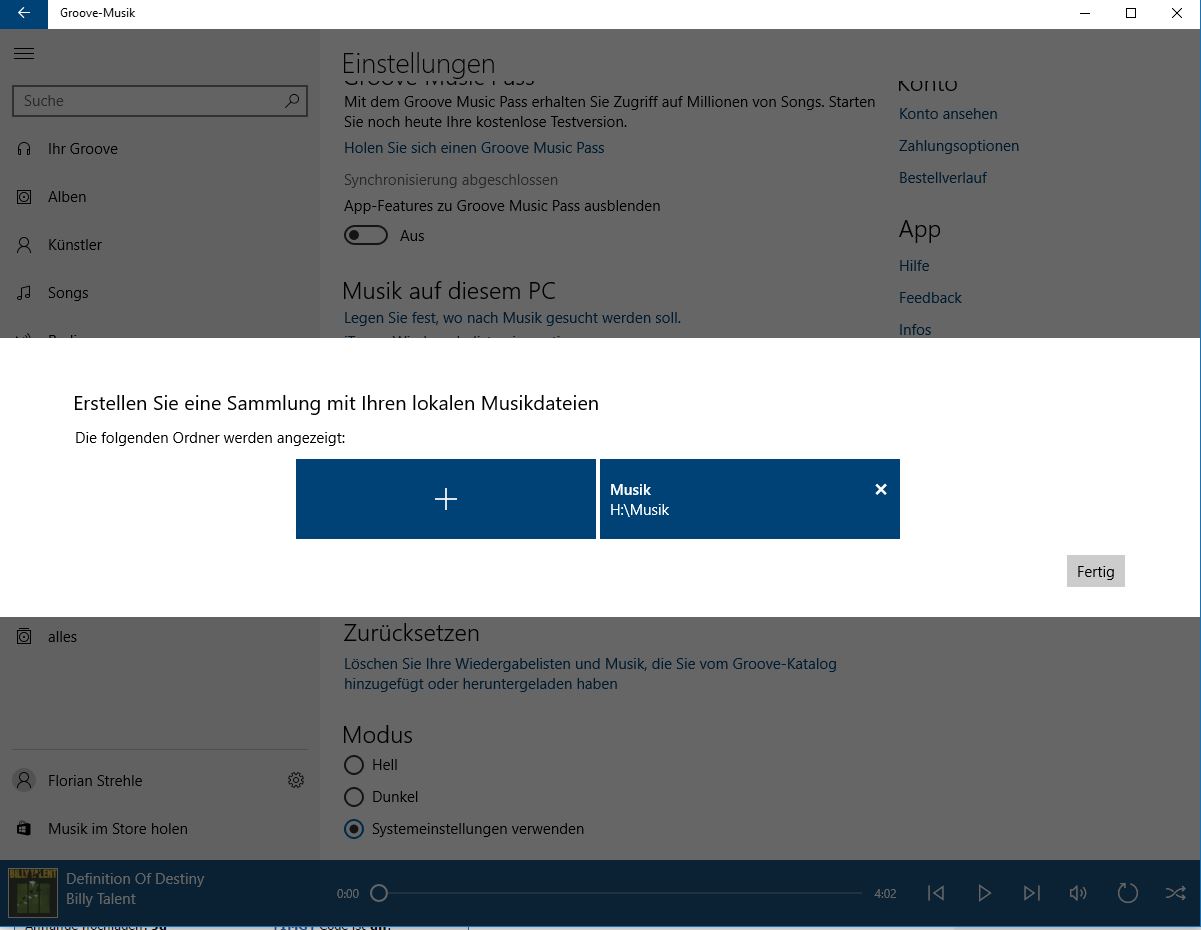Viewport: 1201px width, 930px height.
Task: Open the hamburger navigation menu
Action: [x=24, y=54]
